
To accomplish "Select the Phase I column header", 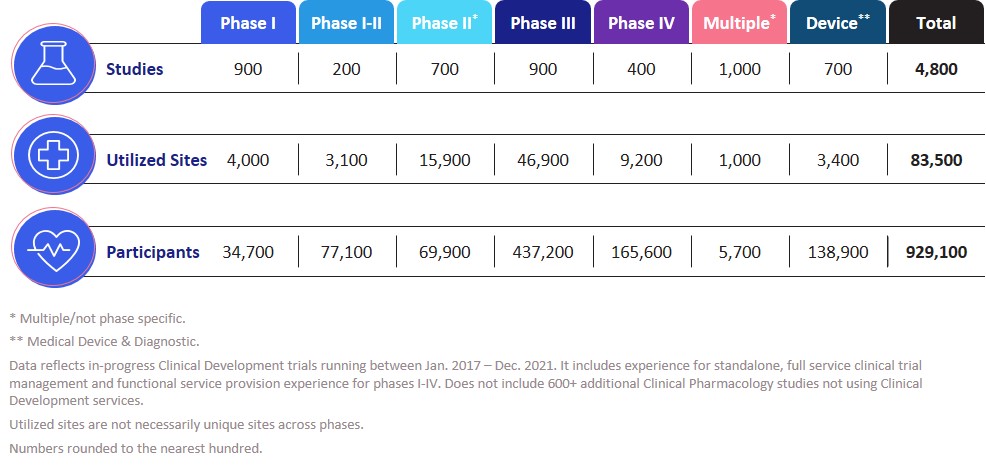I will click(247, 23).
